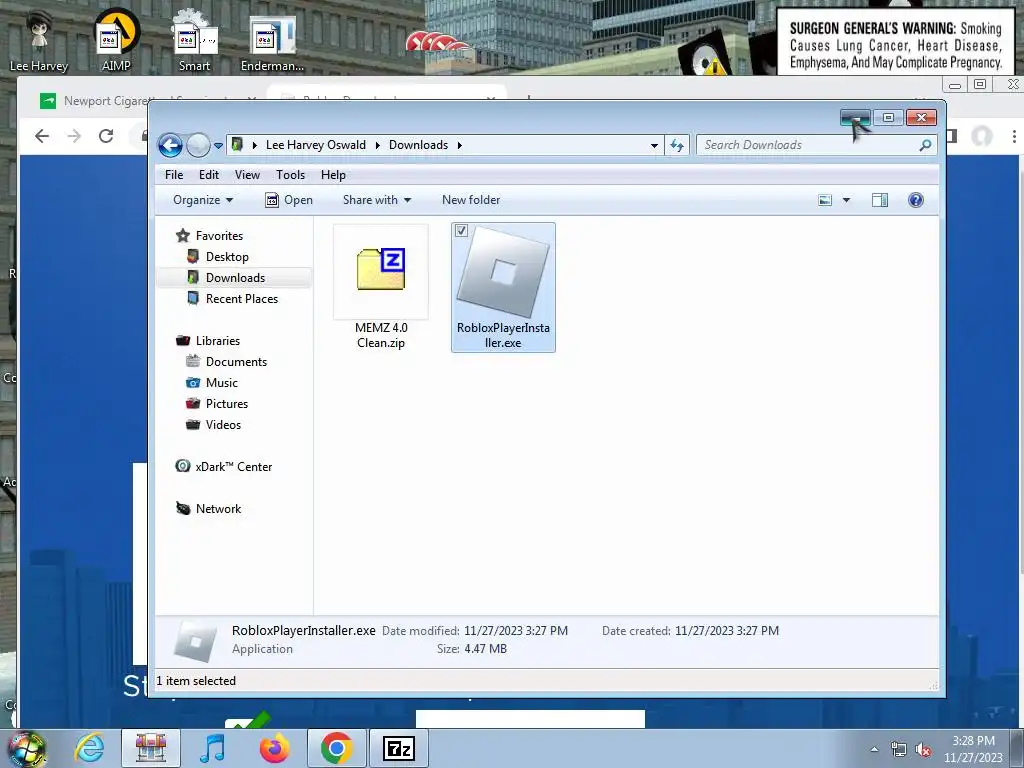Click the Windows Start orb
1024x768 pixels.
[25, 748]
